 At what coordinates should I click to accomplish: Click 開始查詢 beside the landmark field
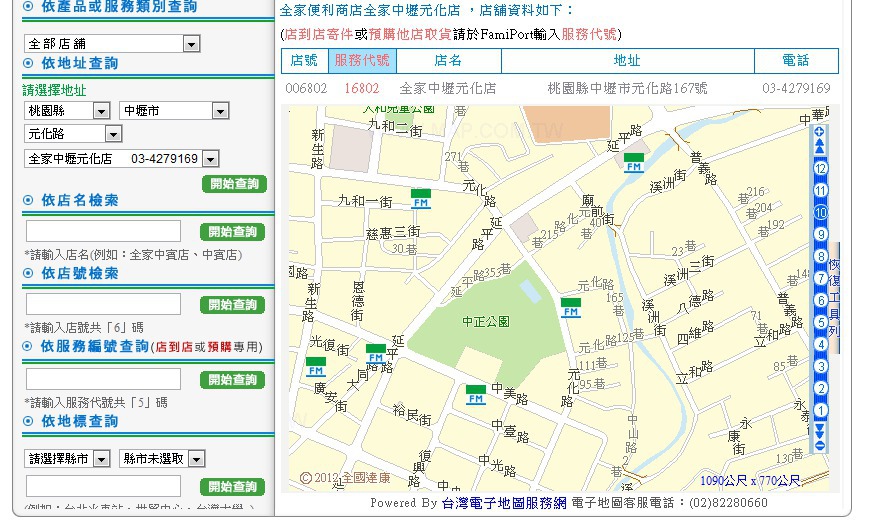pyautogui.click(x=232, y=487)
